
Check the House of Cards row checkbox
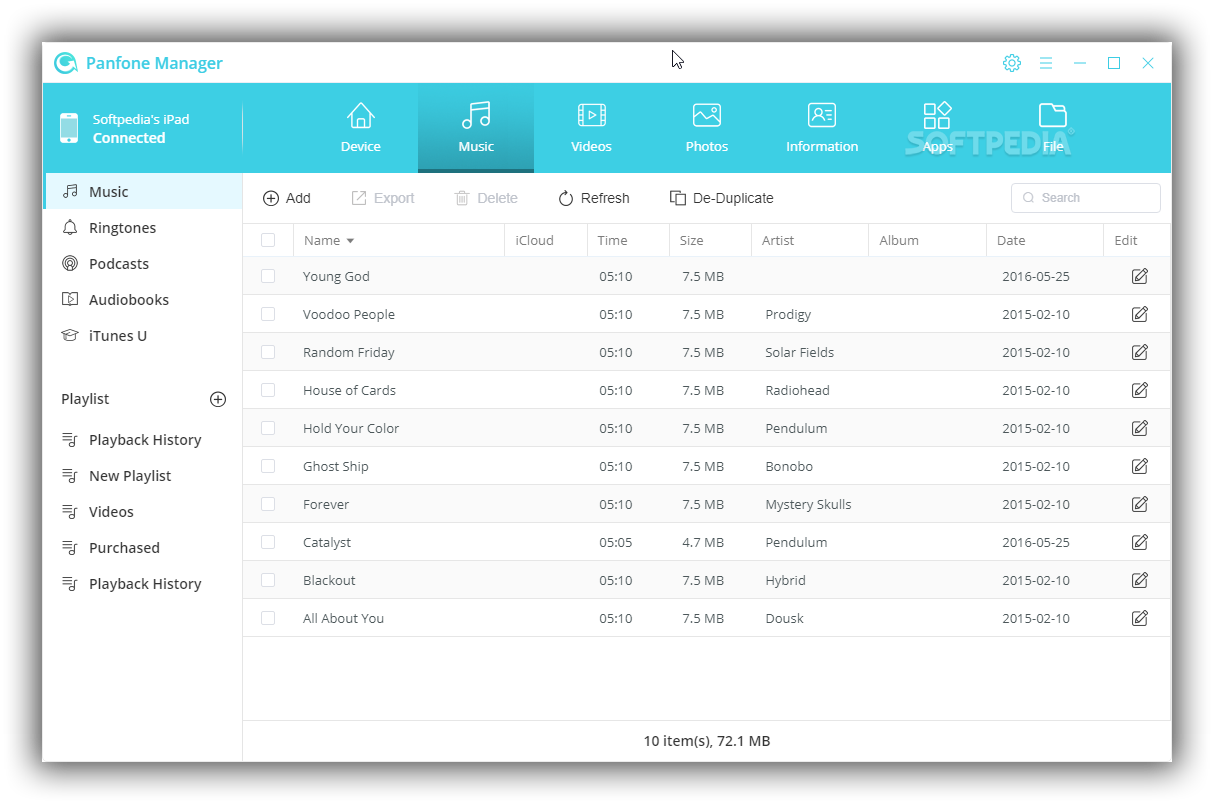(x=268, y=390)
